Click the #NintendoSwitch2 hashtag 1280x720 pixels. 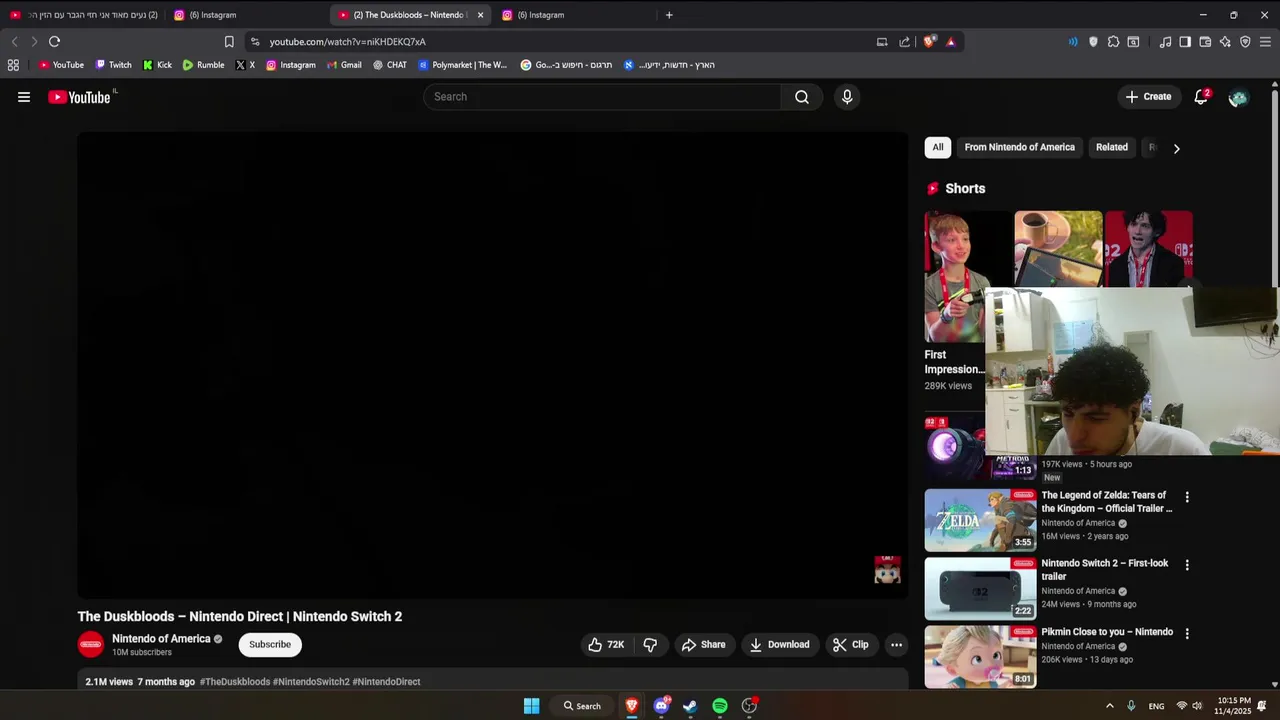click(311, 682)
